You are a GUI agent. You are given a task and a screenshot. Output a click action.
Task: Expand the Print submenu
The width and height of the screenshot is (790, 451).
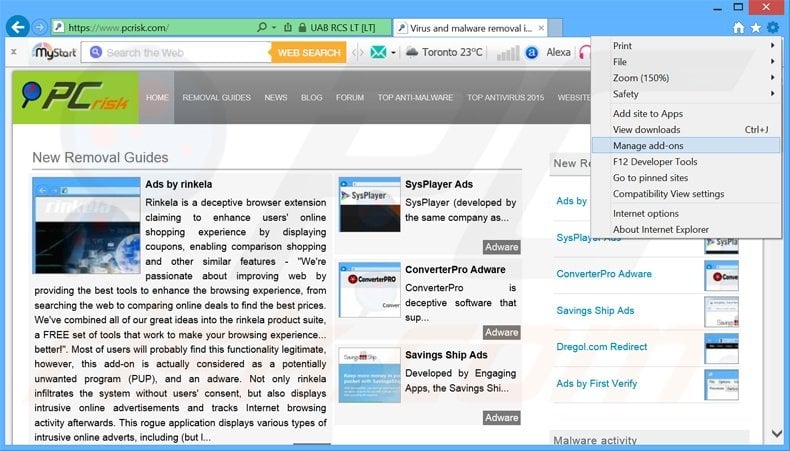[686, 46]
